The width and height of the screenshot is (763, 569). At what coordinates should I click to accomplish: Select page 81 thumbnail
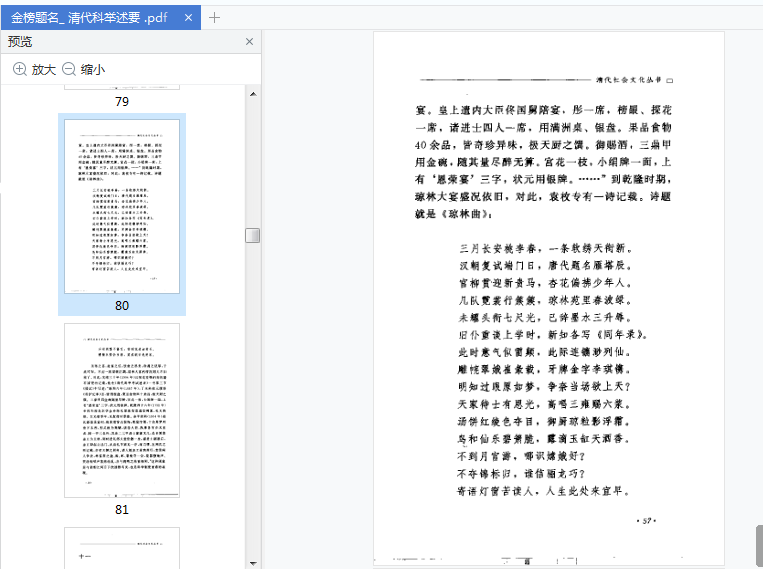122,410
